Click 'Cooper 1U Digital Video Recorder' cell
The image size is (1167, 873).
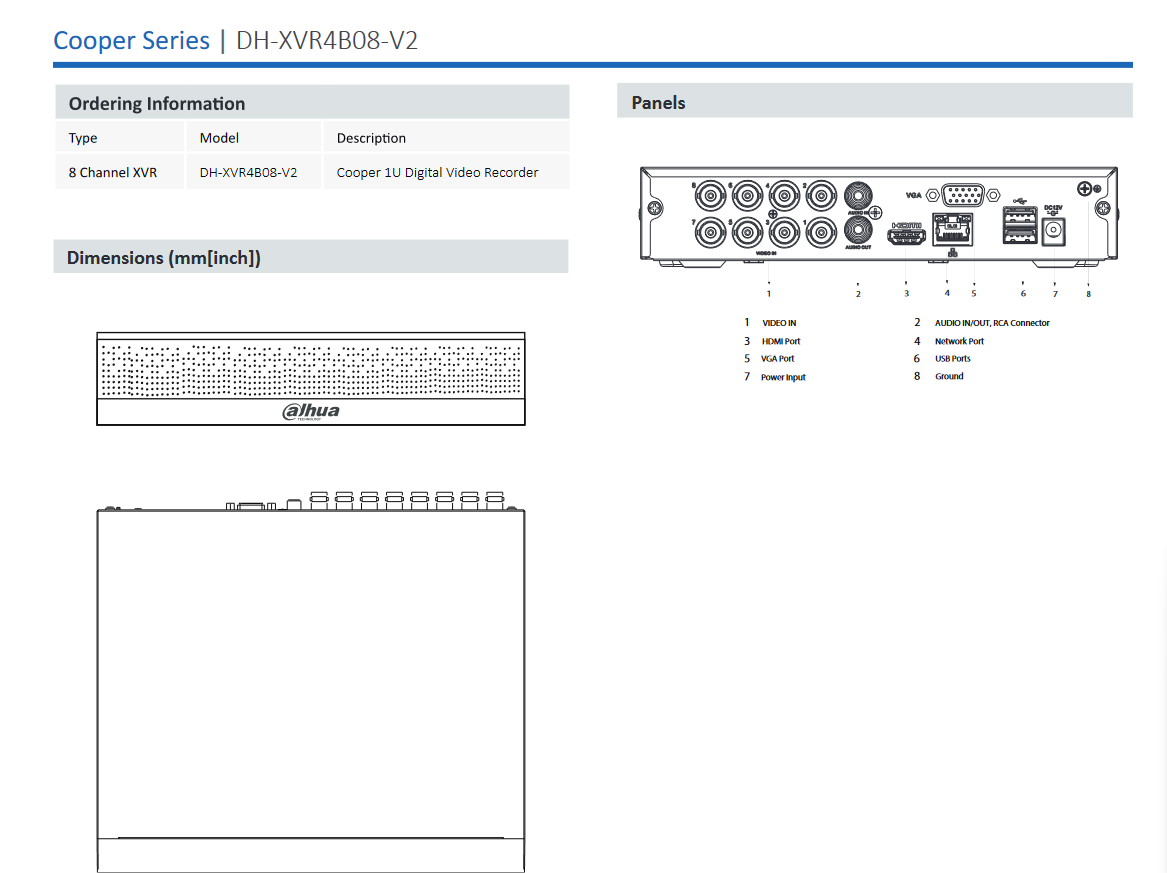point(438,172)
